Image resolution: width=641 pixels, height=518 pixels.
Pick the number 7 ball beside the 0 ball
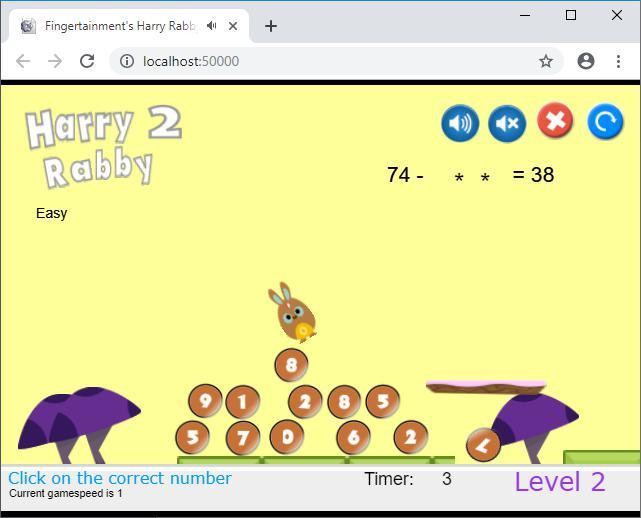pos(243,438)
